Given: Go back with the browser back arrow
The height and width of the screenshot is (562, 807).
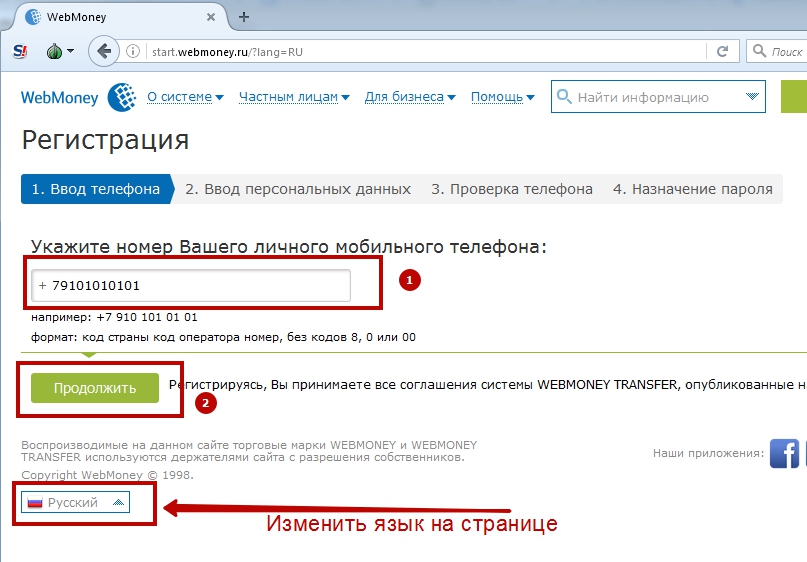Looking at the screenshot, I should (103, 51).
